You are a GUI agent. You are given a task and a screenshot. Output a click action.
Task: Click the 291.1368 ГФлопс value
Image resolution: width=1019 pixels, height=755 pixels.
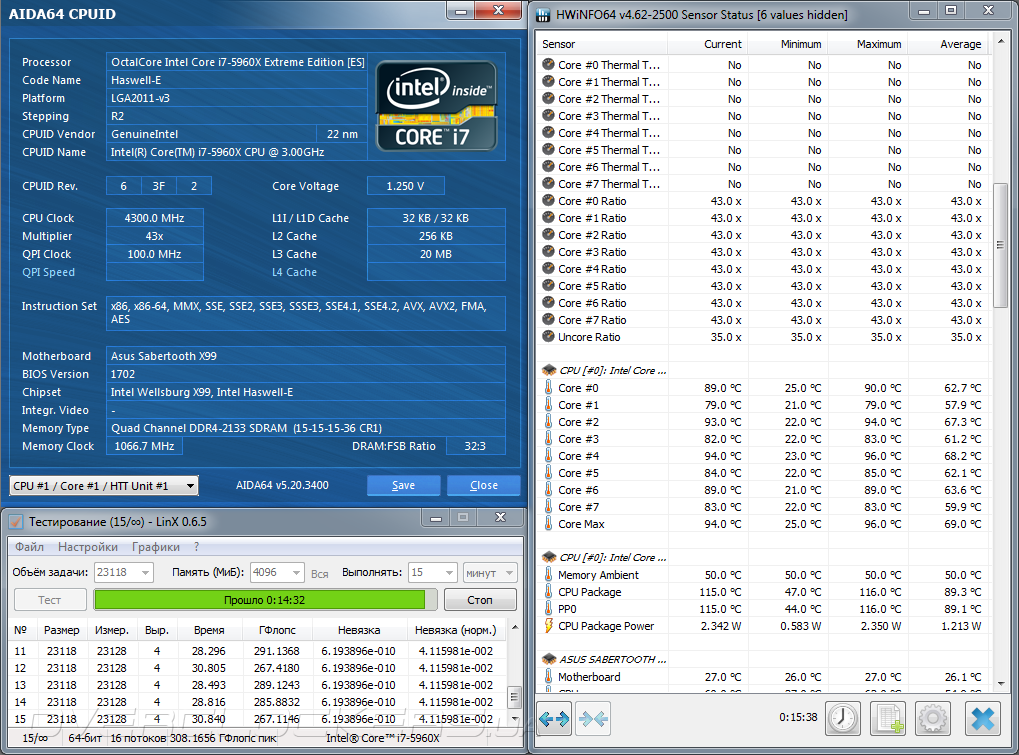click(x=277, y=650)
